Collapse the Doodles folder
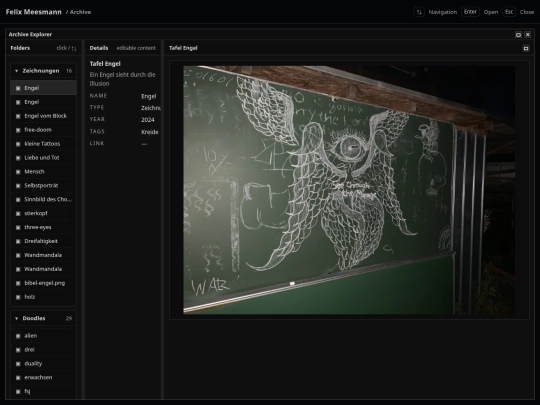The height and width of the screenshot is (405, 540). tap(43, 319)
